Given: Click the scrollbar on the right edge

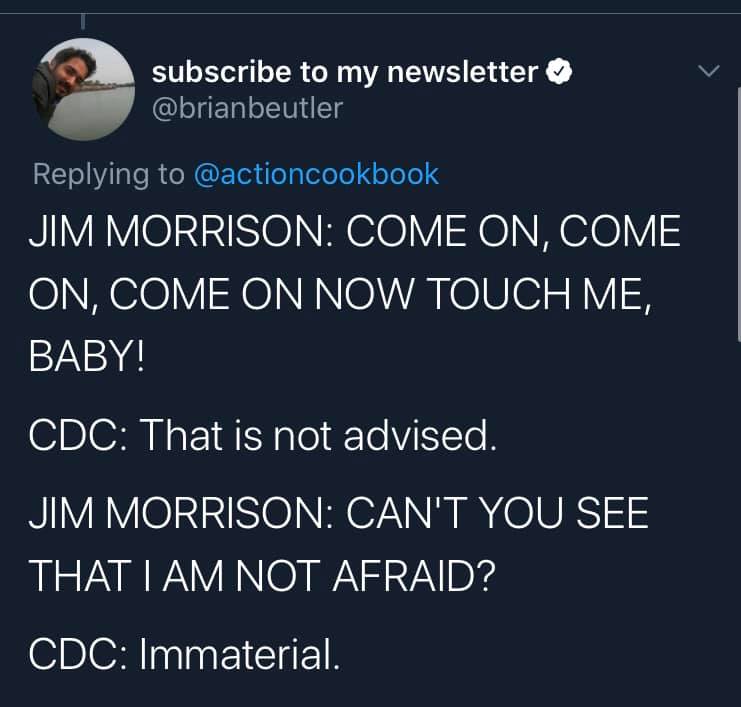Looking at the screenshot, I should 738,215.
